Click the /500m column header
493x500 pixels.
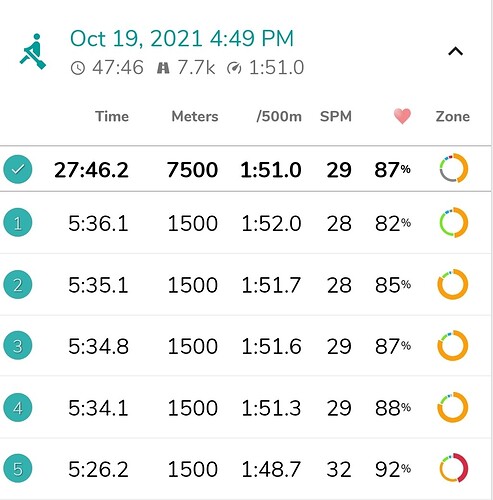[x=279, y=116]
